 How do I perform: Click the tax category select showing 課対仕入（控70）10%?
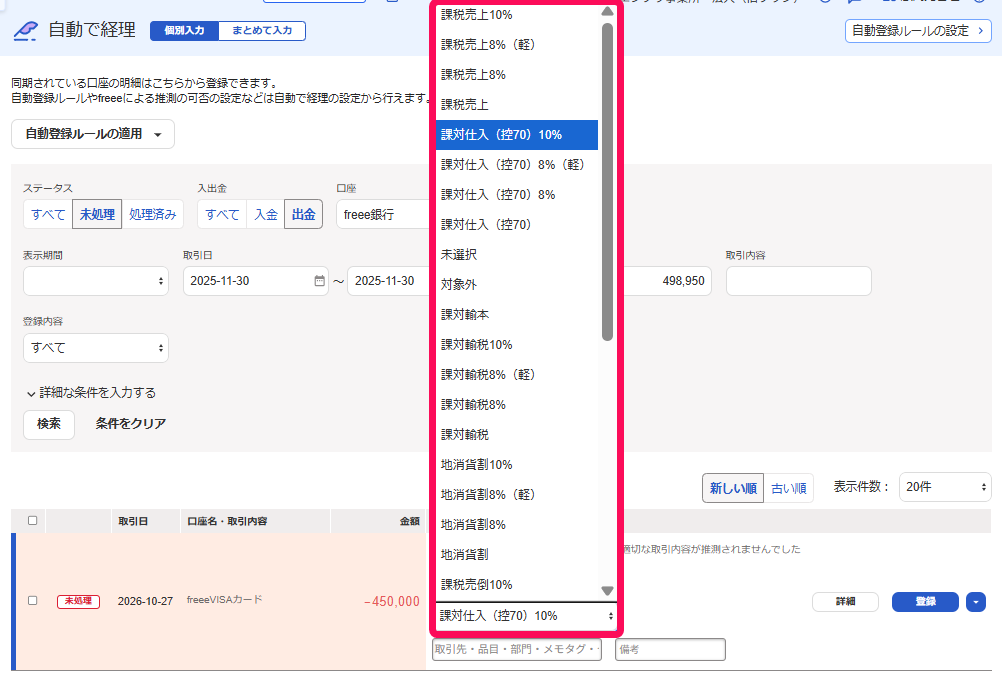click(x=527, y=616)
